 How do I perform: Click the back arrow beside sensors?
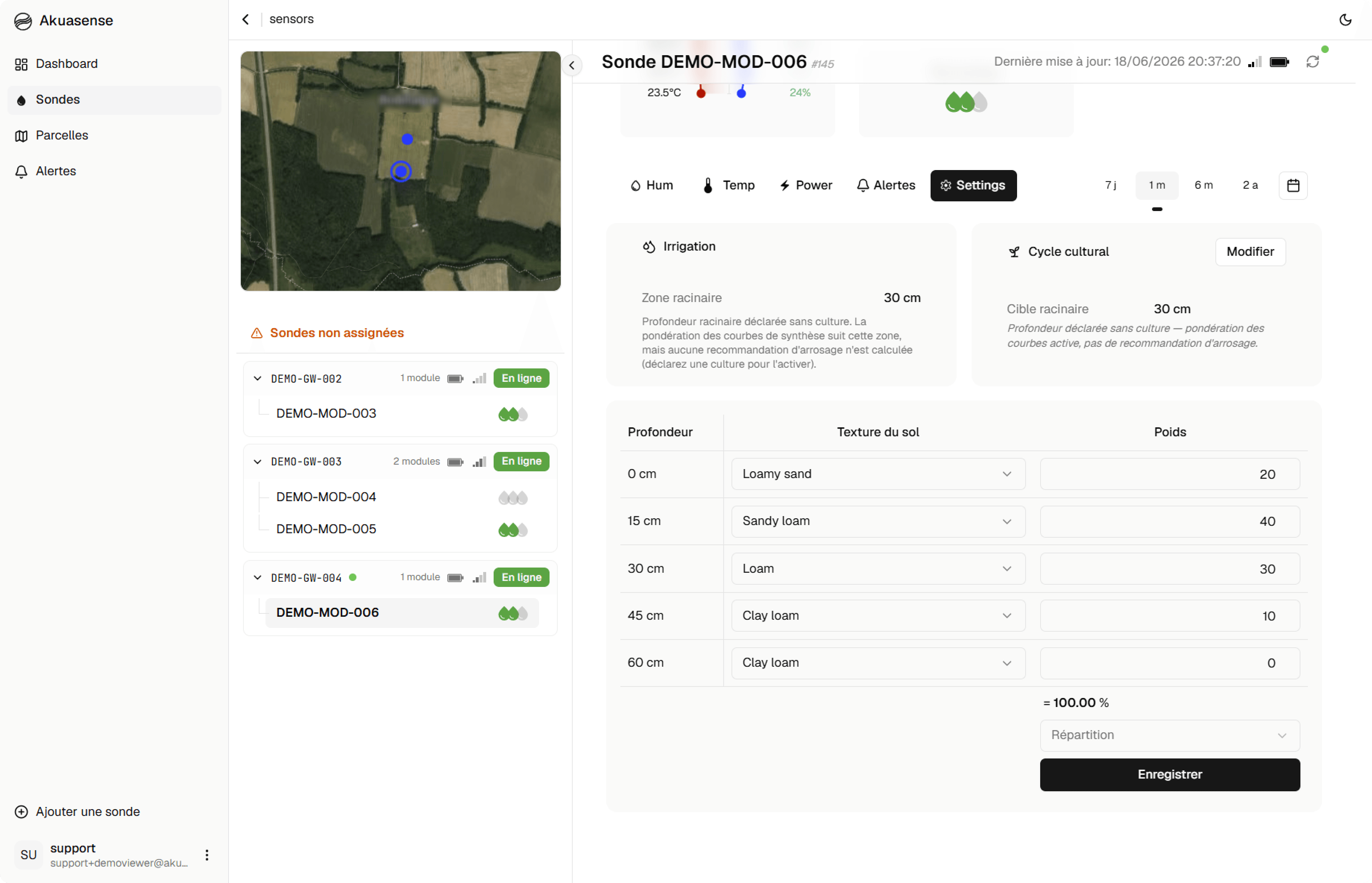pyautogui.click(x=246, y=19)
